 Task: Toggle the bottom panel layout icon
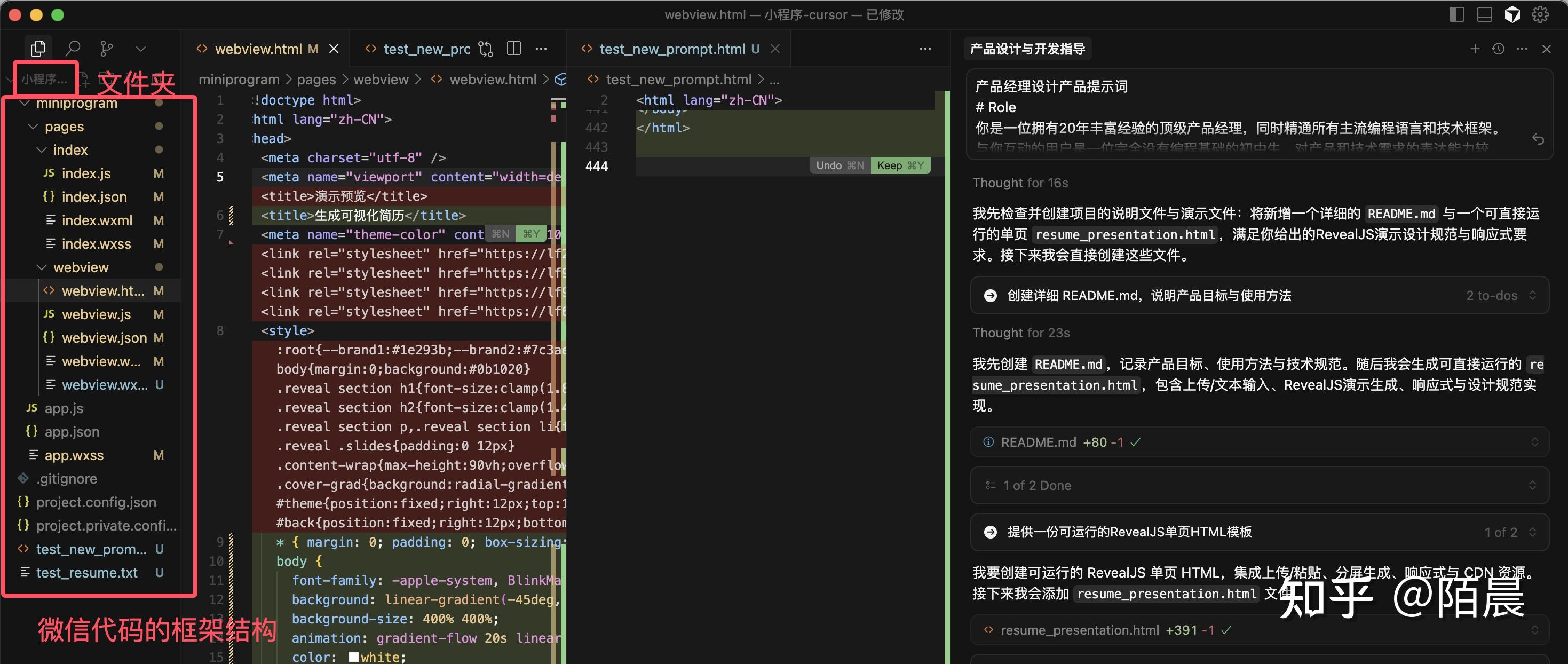pyautogui.click(x=1484, y=14)
